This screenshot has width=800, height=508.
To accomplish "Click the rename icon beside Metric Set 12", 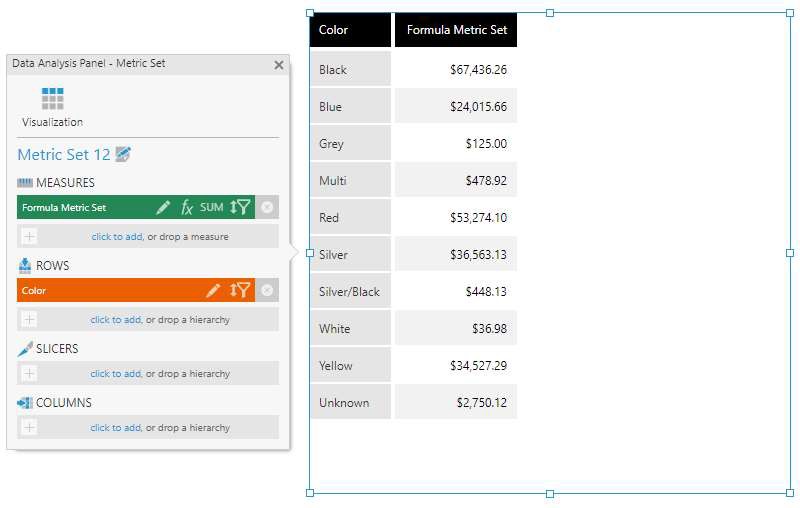I will click(x=123, y=154).
